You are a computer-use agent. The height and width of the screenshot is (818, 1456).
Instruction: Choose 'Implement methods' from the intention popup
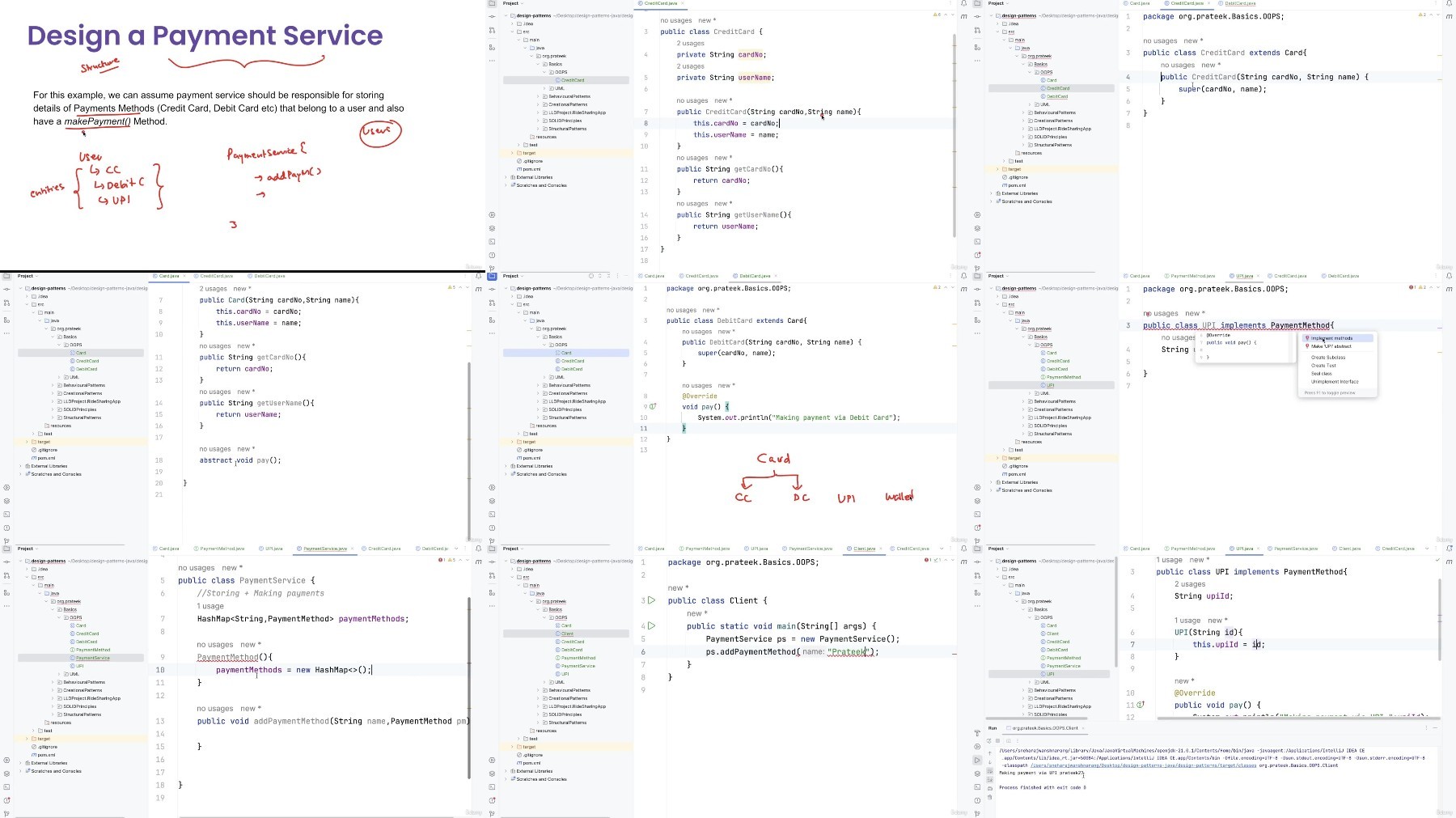(x=1331, y=338)
